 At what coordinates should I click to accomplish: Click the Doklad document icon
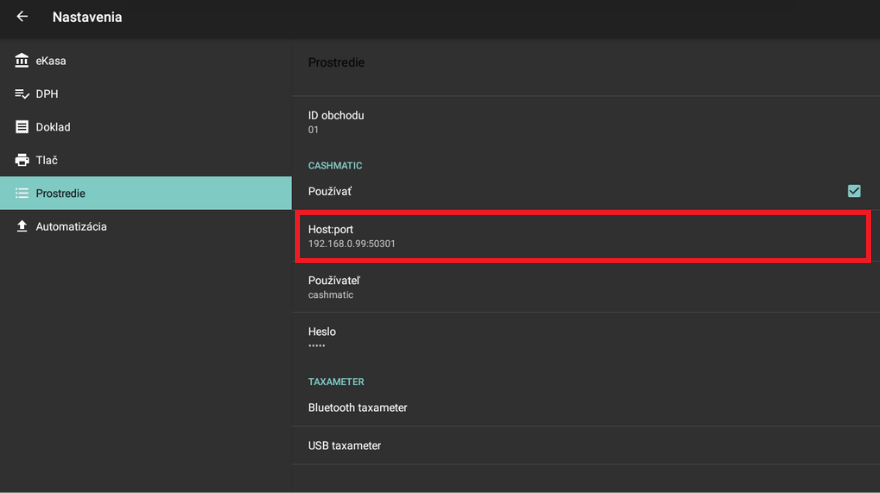coord(22,127)
